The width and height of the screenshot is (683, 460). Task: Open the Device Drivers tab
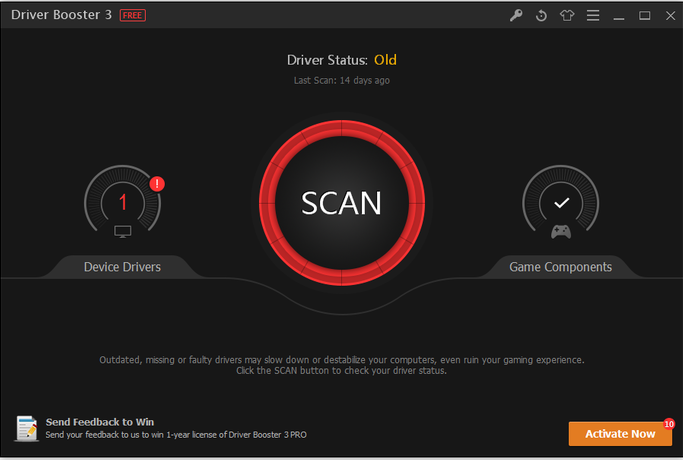pyautogui.click(x=122, y=267)
